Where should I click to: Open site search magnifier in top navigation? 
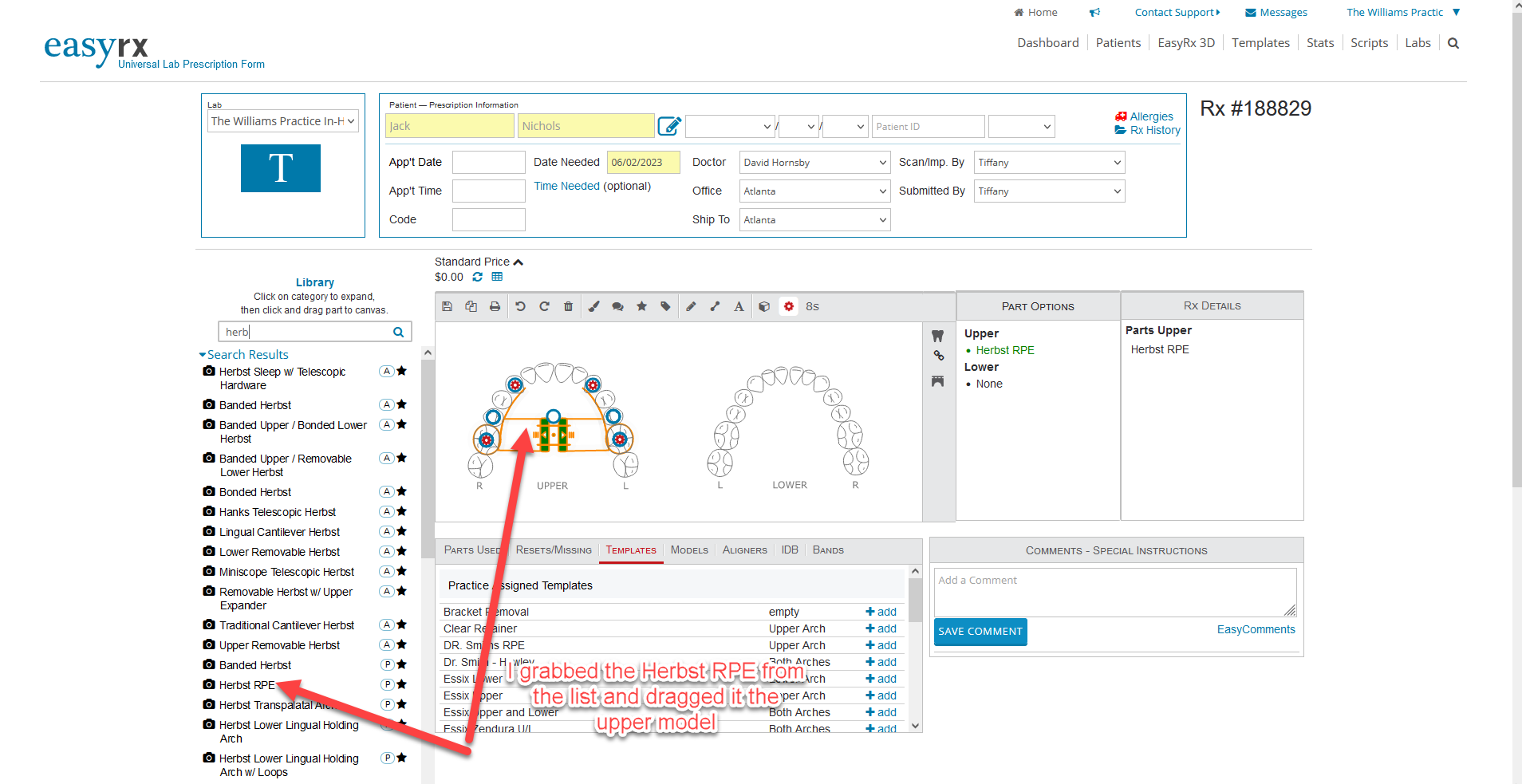1453,43
